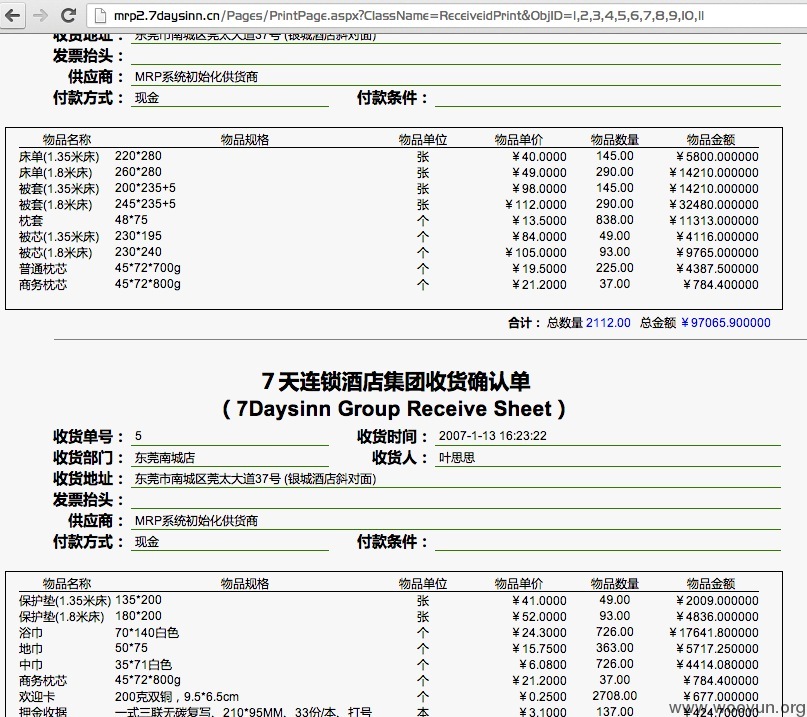The height and width of the screenshot is (717, 807).
Task: Select unit price ￥6.0800
Action: coord(542,664)
